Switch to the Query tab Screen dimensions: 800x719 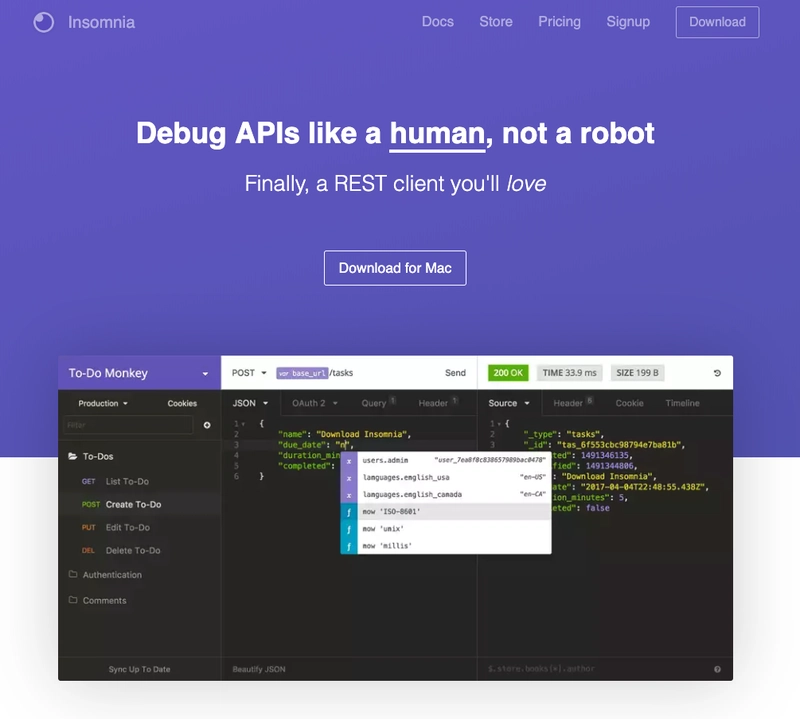coord(378,403)
